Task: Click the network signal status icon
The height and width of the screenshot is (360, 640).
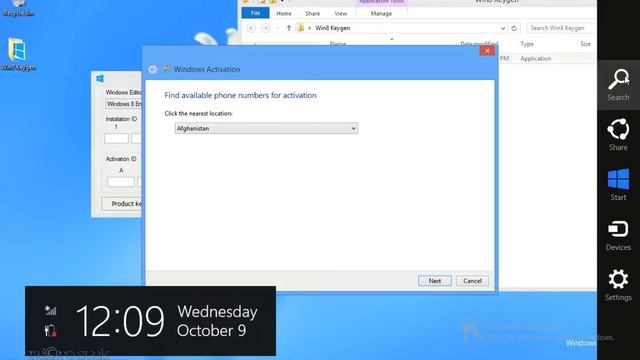Action: (51, 310)
